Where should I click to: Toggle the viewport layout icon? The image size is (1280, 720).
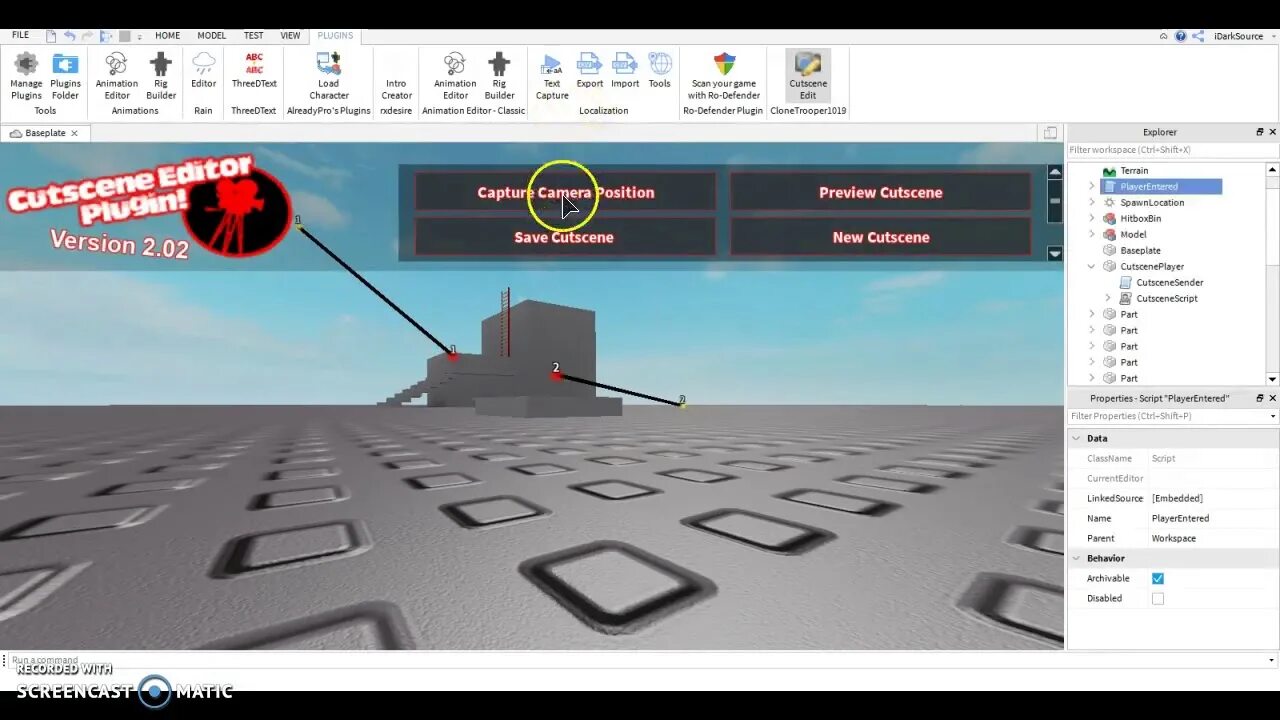[1050, 132]
